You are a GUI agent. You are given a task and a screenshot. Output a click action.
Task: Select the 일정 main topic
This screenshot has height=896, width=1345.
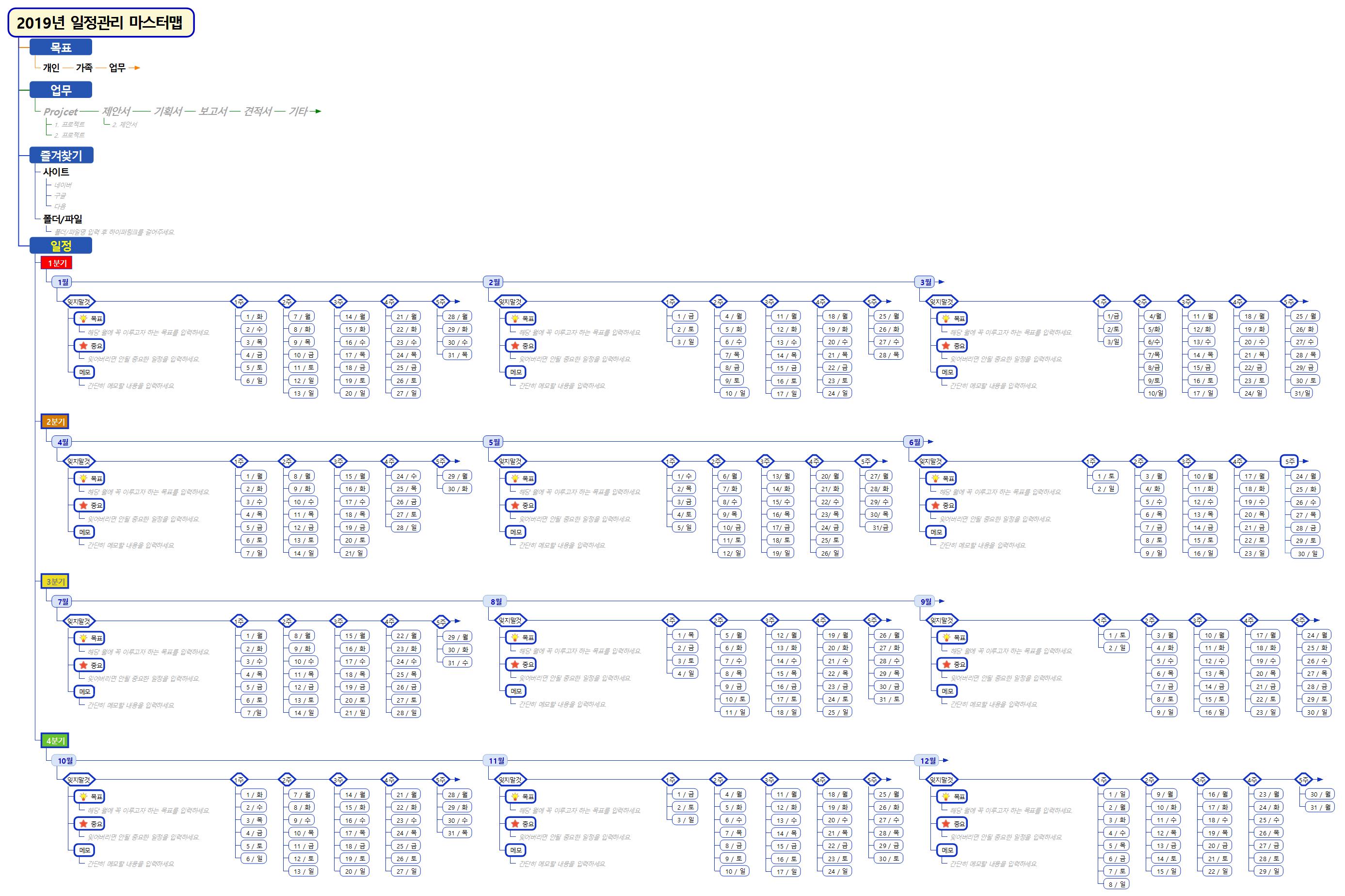tap(61, 246)
